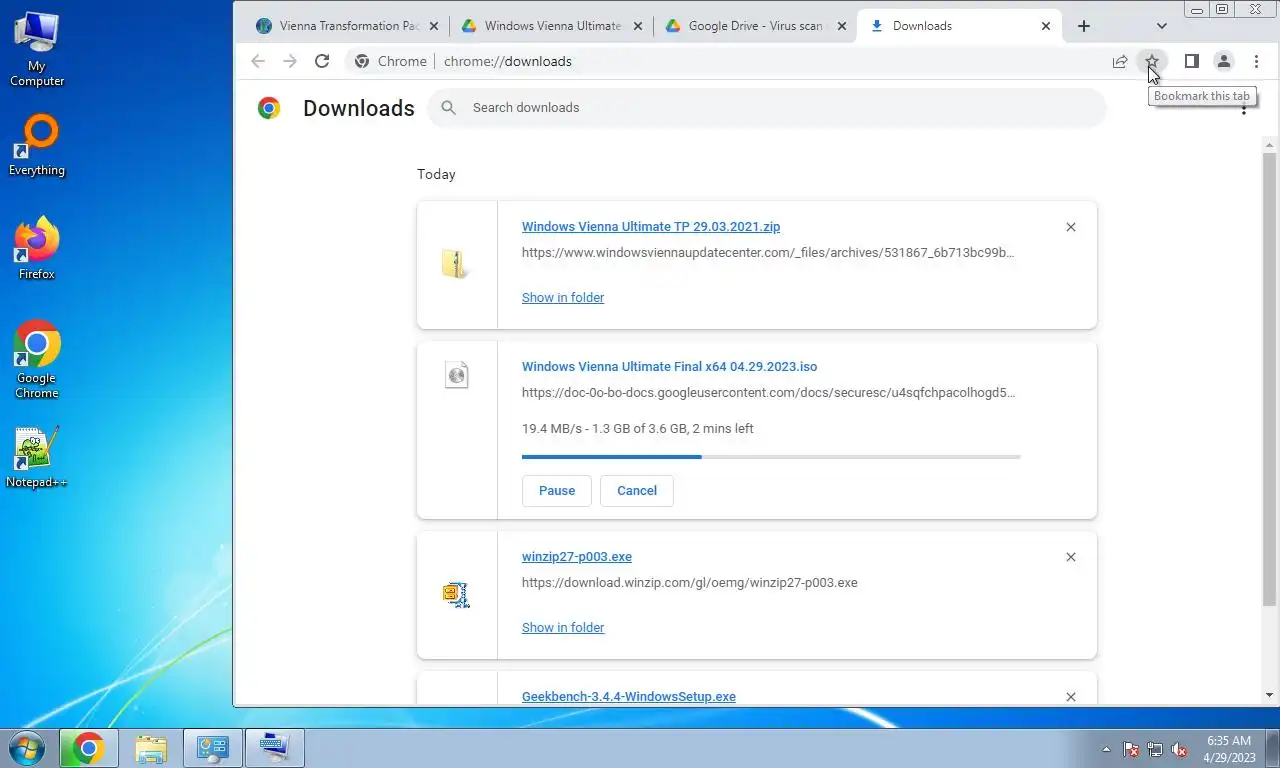The width and height of the screenshot is (1280, 768).
Task: Click the winzip download URL text
Action: click(x=690, y=583)
